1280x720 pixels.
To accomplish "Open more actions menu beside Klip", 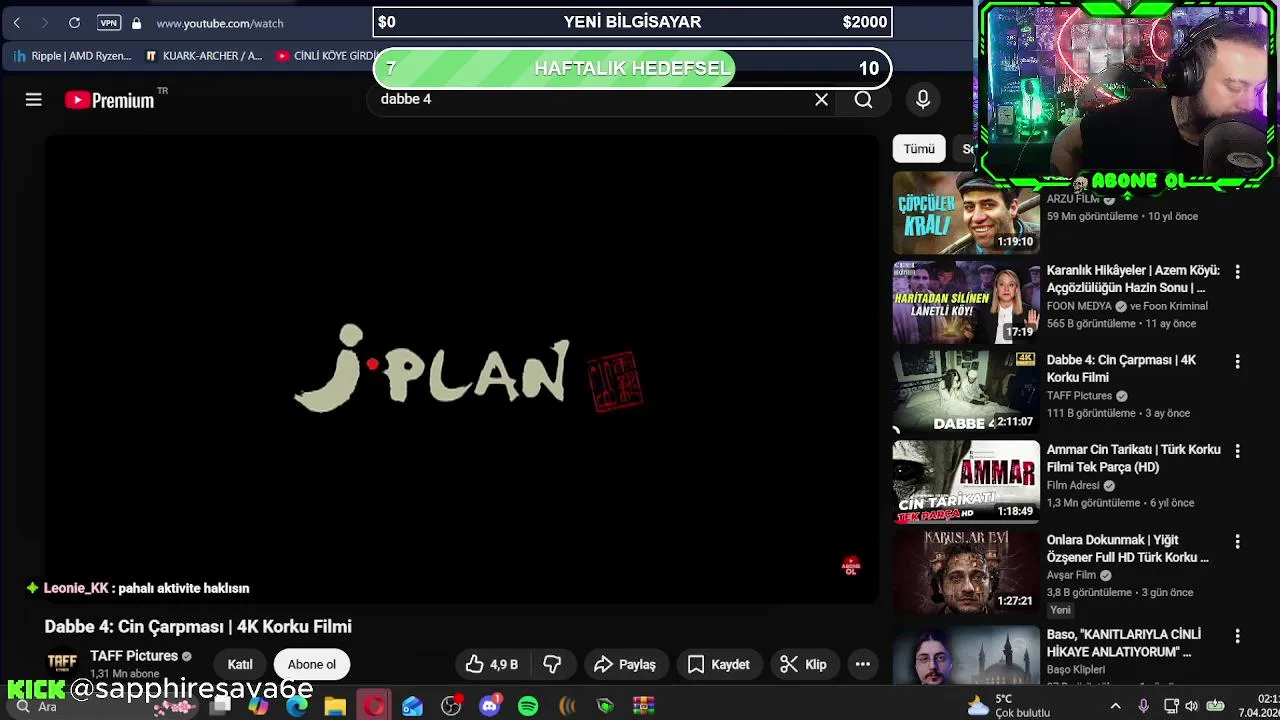I will coord(862,664).
